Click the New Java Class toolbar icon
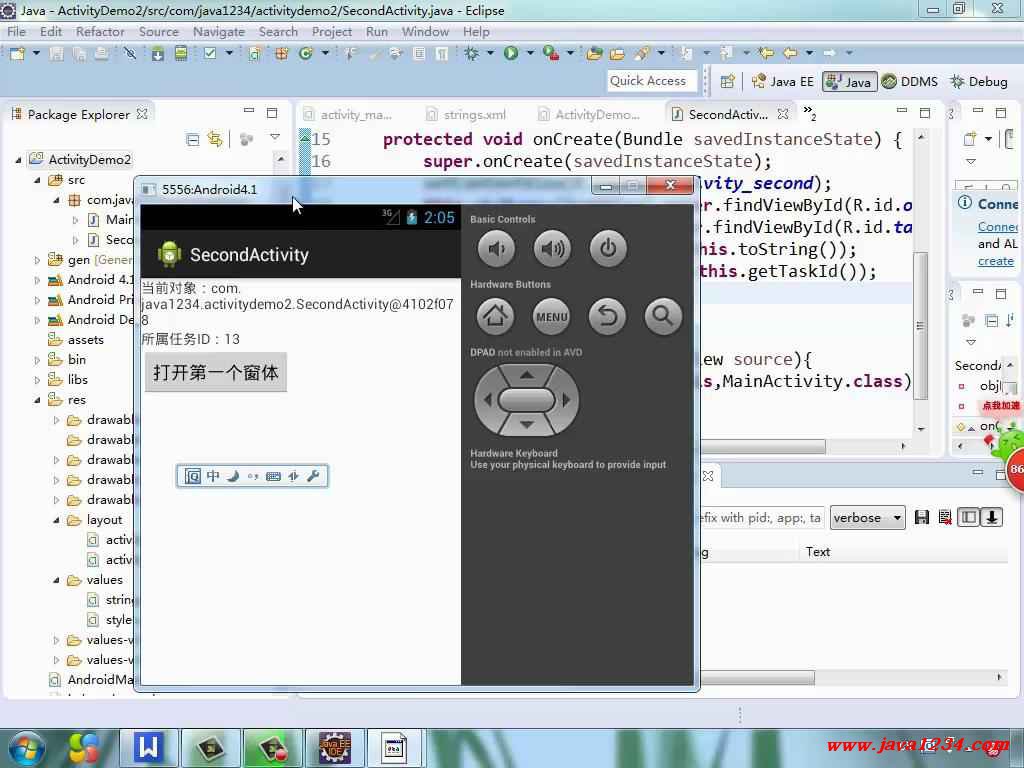The image size is (1024, 768). point(306,54)
